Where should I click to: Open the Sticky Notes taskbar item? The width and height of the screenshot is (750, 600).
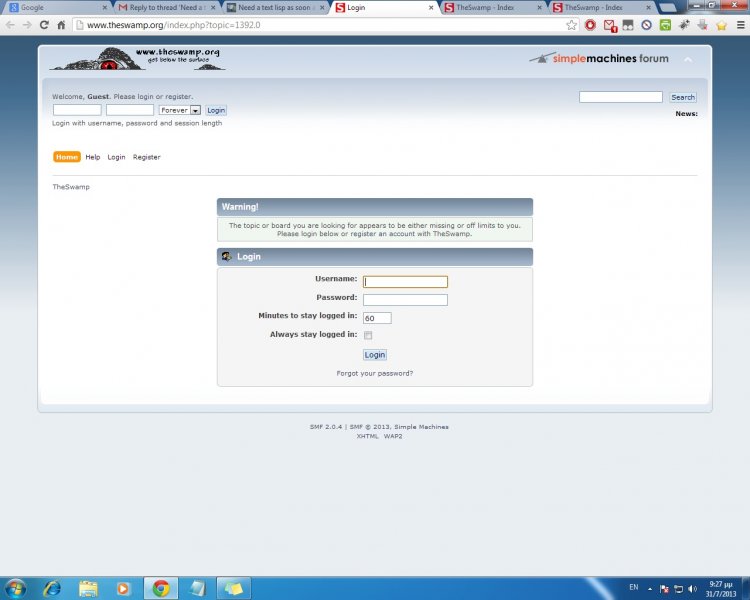point(234,588)
